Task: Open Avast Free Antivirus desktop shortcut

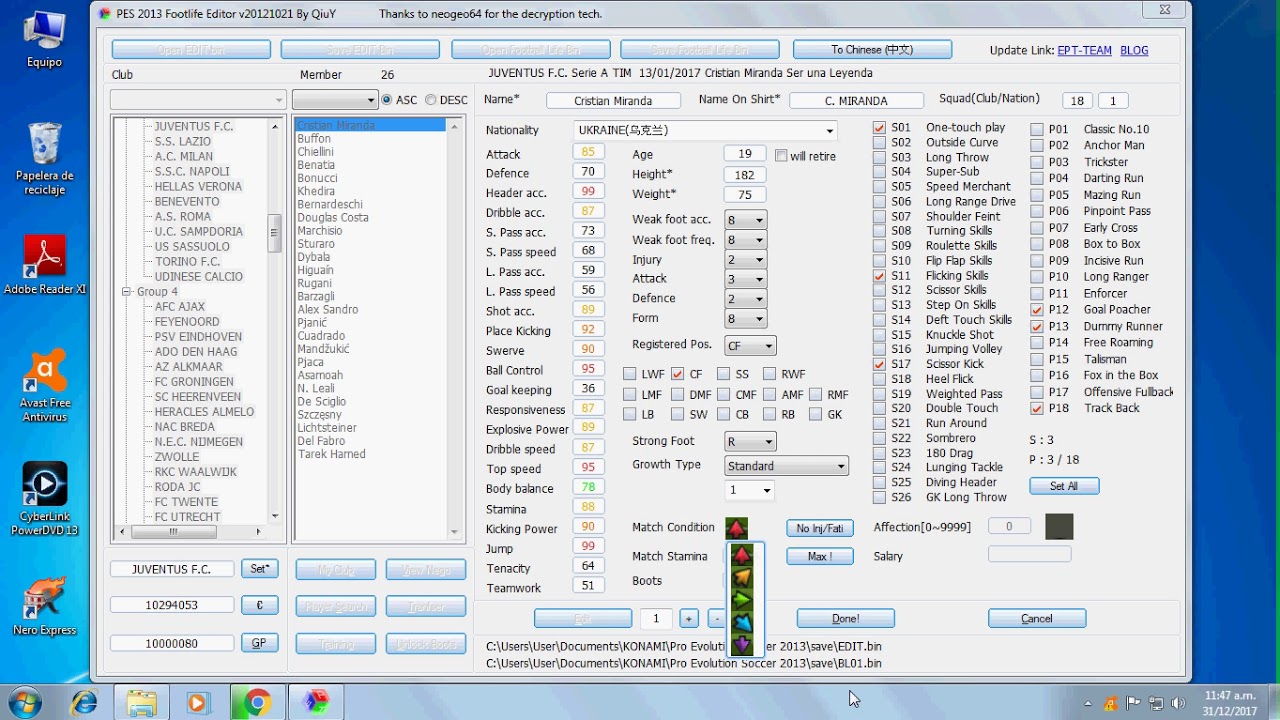Action: coord(45,385)
